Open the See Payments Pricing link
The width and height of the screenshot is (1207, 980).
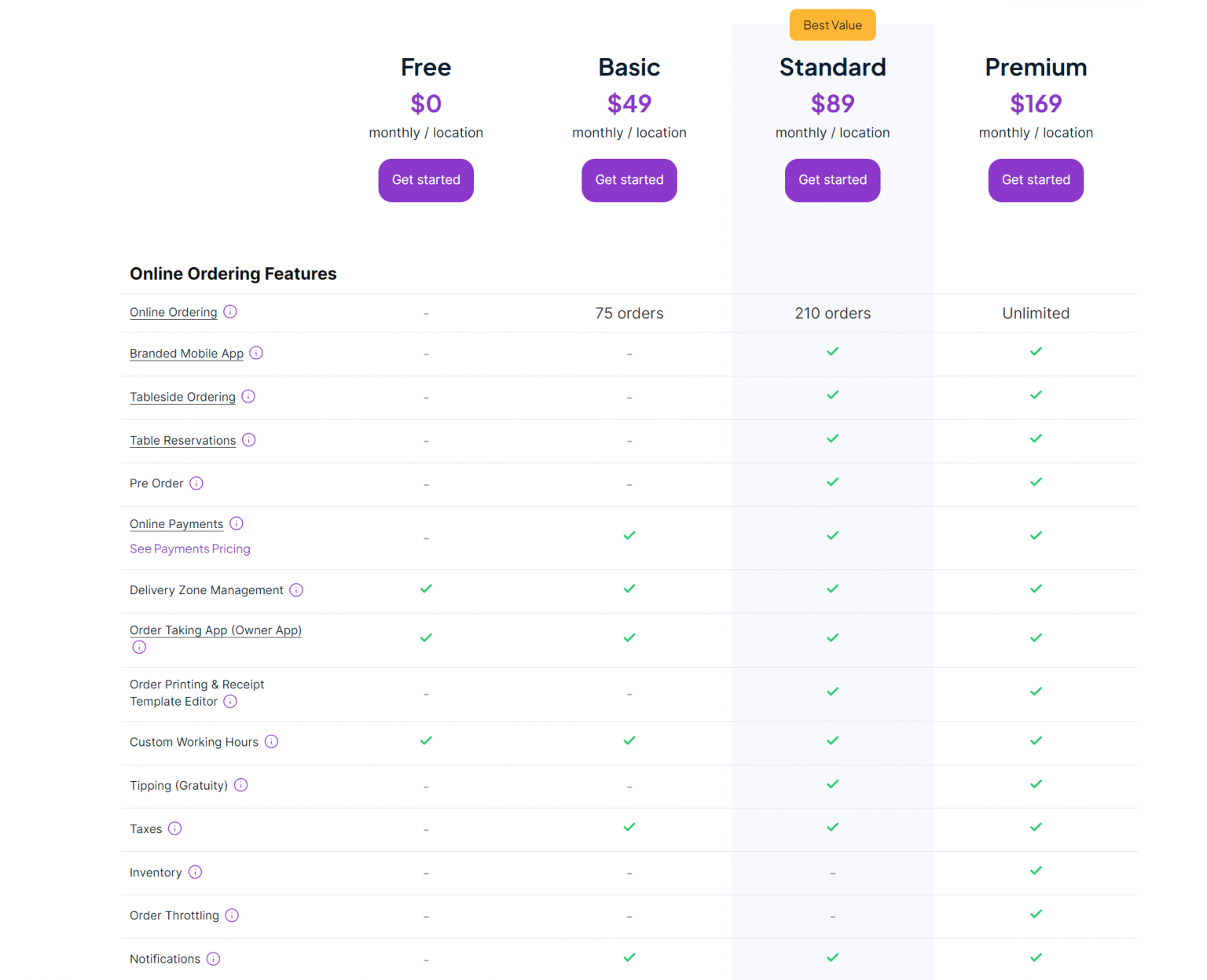point(190,549)
